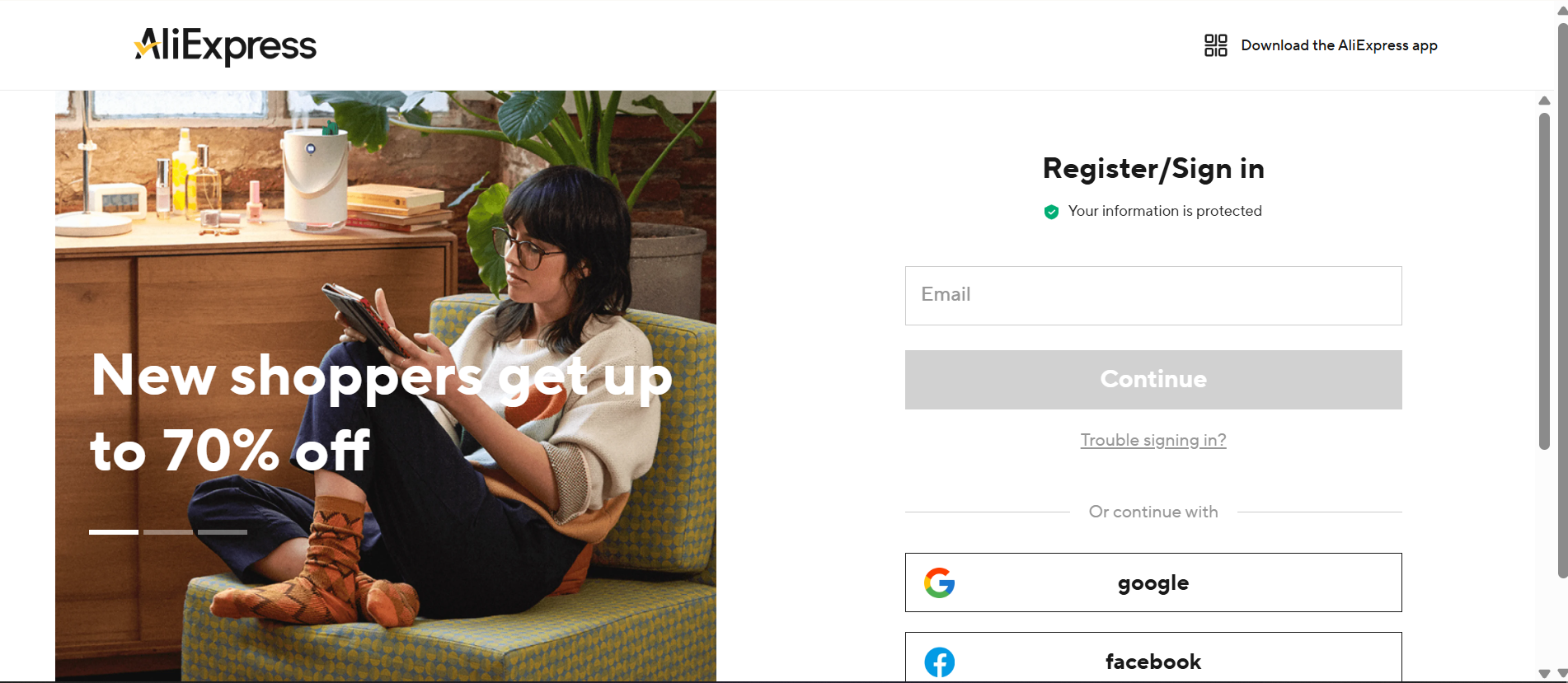Click the sign-in panel scroll down arrow

(1544, 674)
